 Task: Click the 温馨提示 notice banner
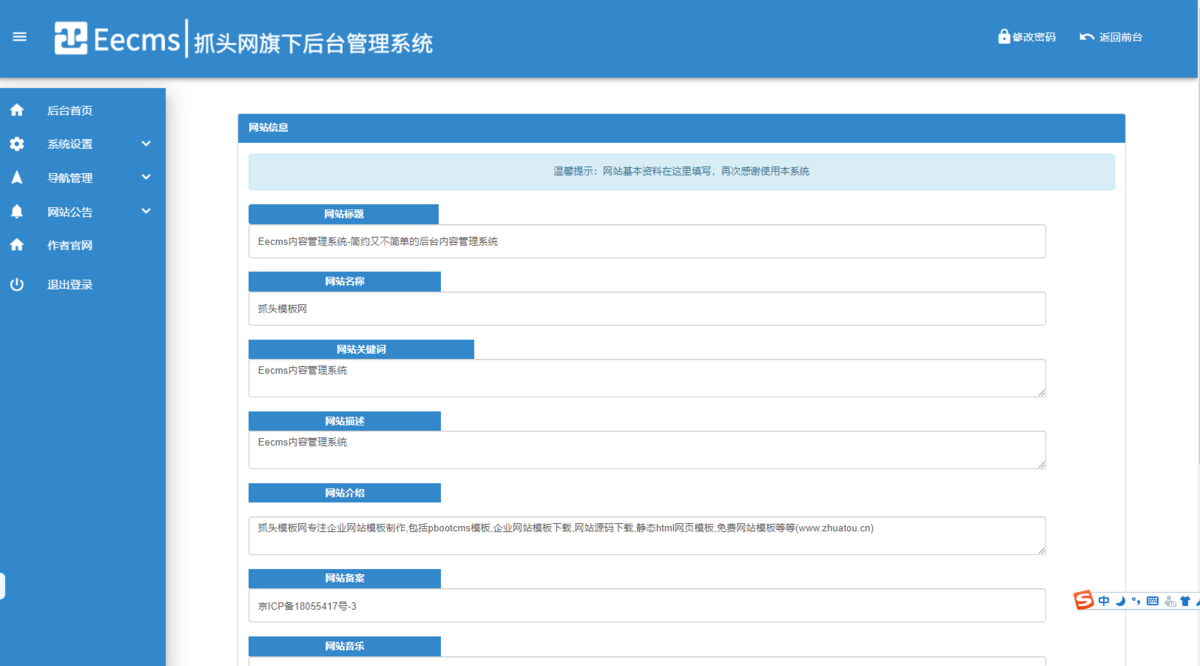(681, 172)
